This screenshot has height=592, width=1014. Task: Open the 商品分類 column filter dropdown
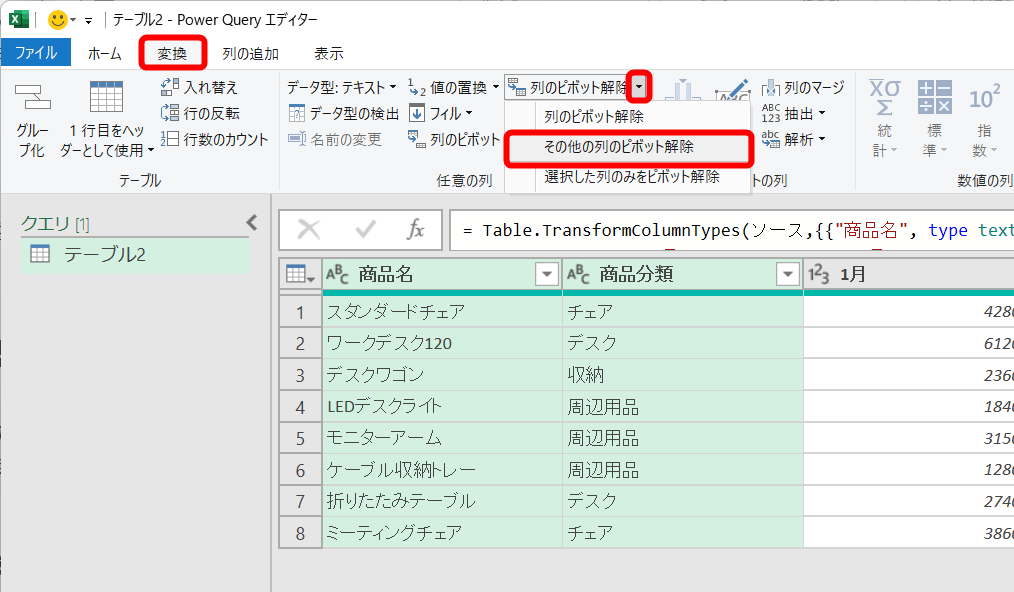tap(788, 274)
